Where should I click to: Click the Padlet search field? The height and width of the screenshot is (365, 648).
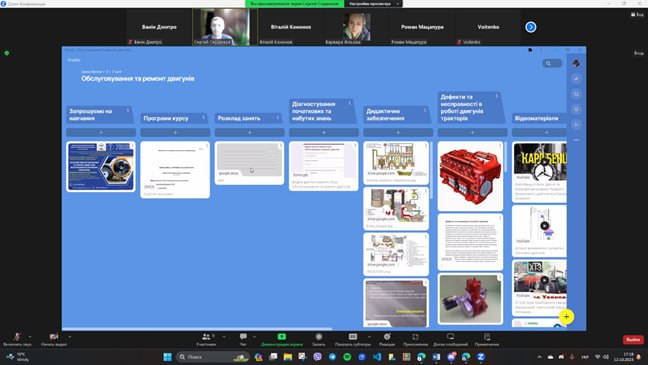[x=552, y=63]
